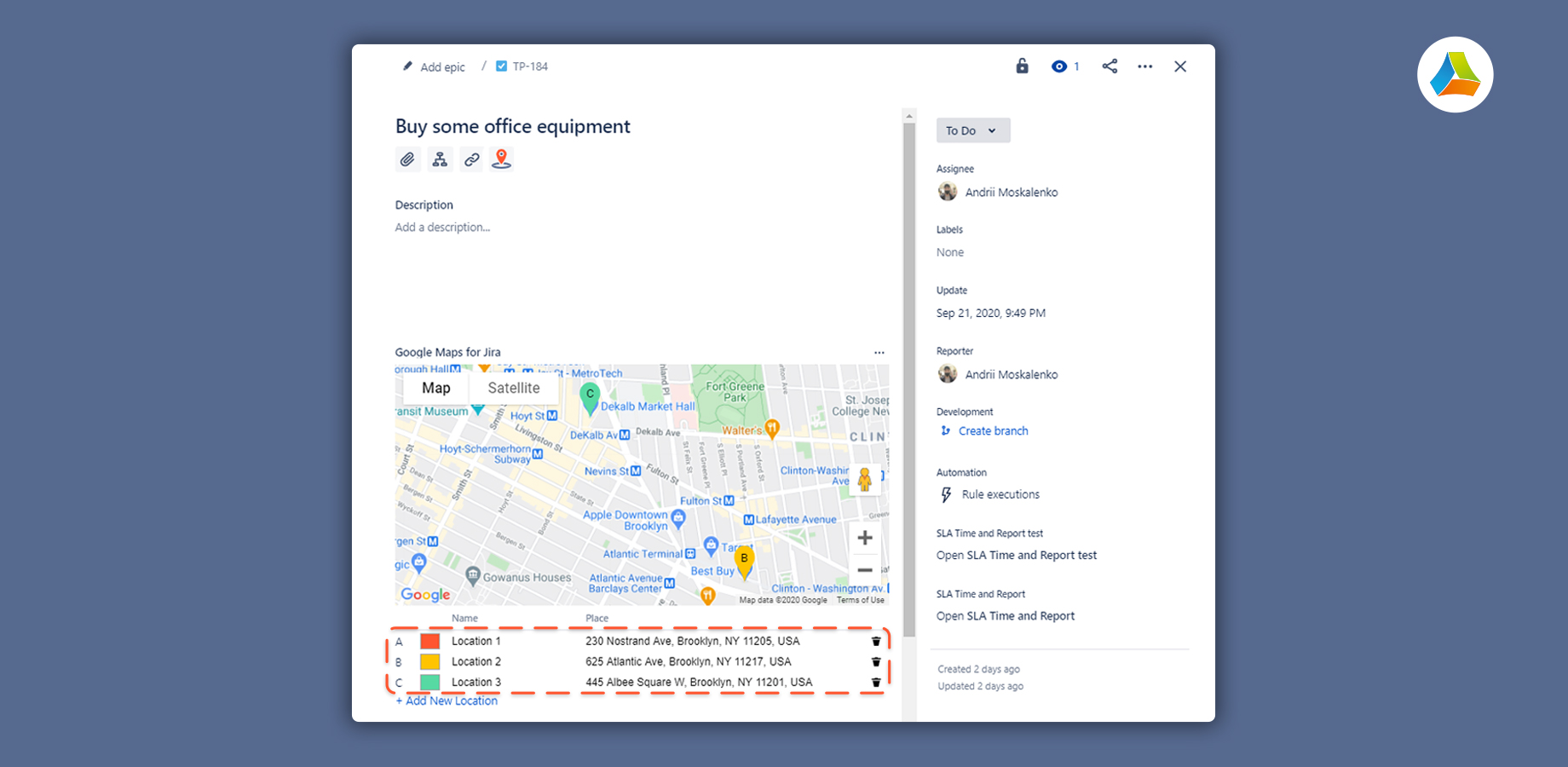
Task: Open Rule executions
Action: point(1000,494)
